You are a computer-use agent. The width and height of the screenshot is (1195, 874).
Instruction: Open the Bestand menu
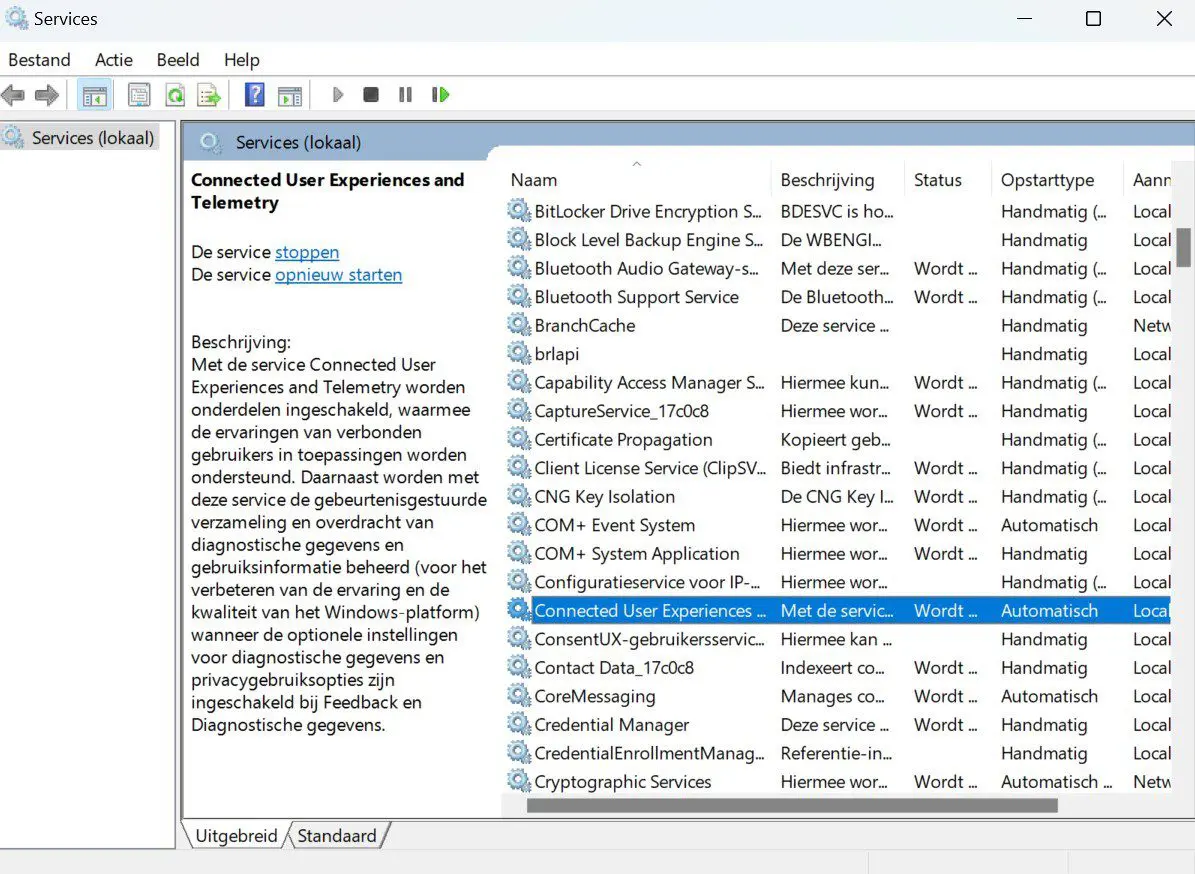(40, 60)
